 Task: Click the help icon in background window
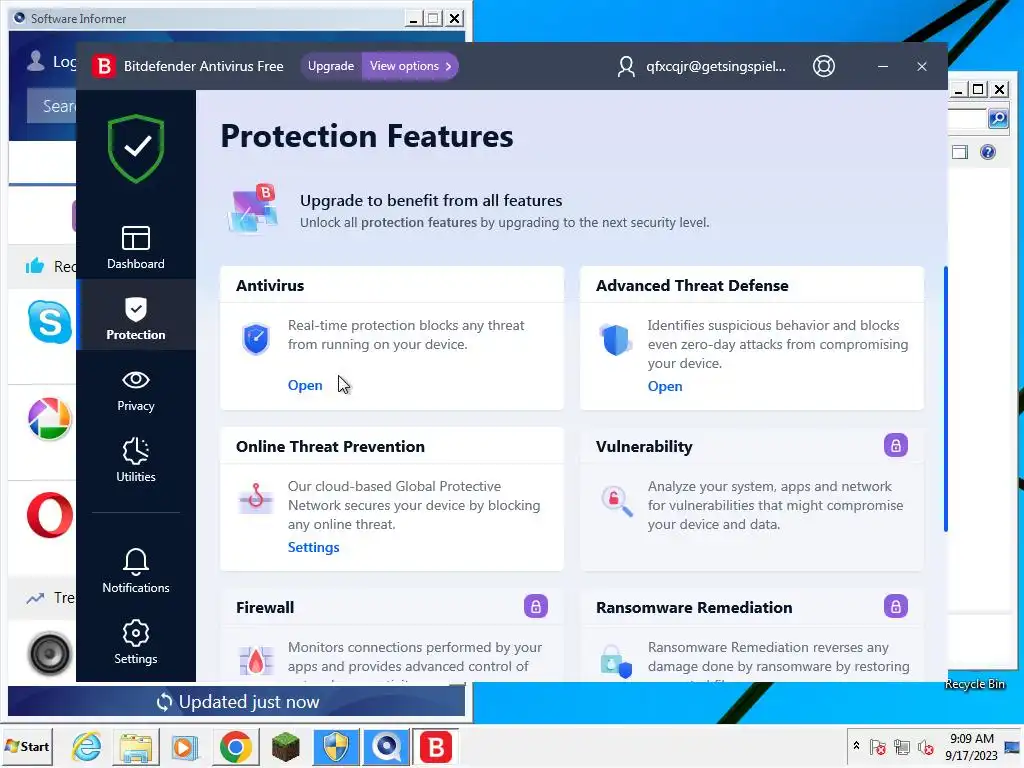pyautogui.click(x=987, y=152)
